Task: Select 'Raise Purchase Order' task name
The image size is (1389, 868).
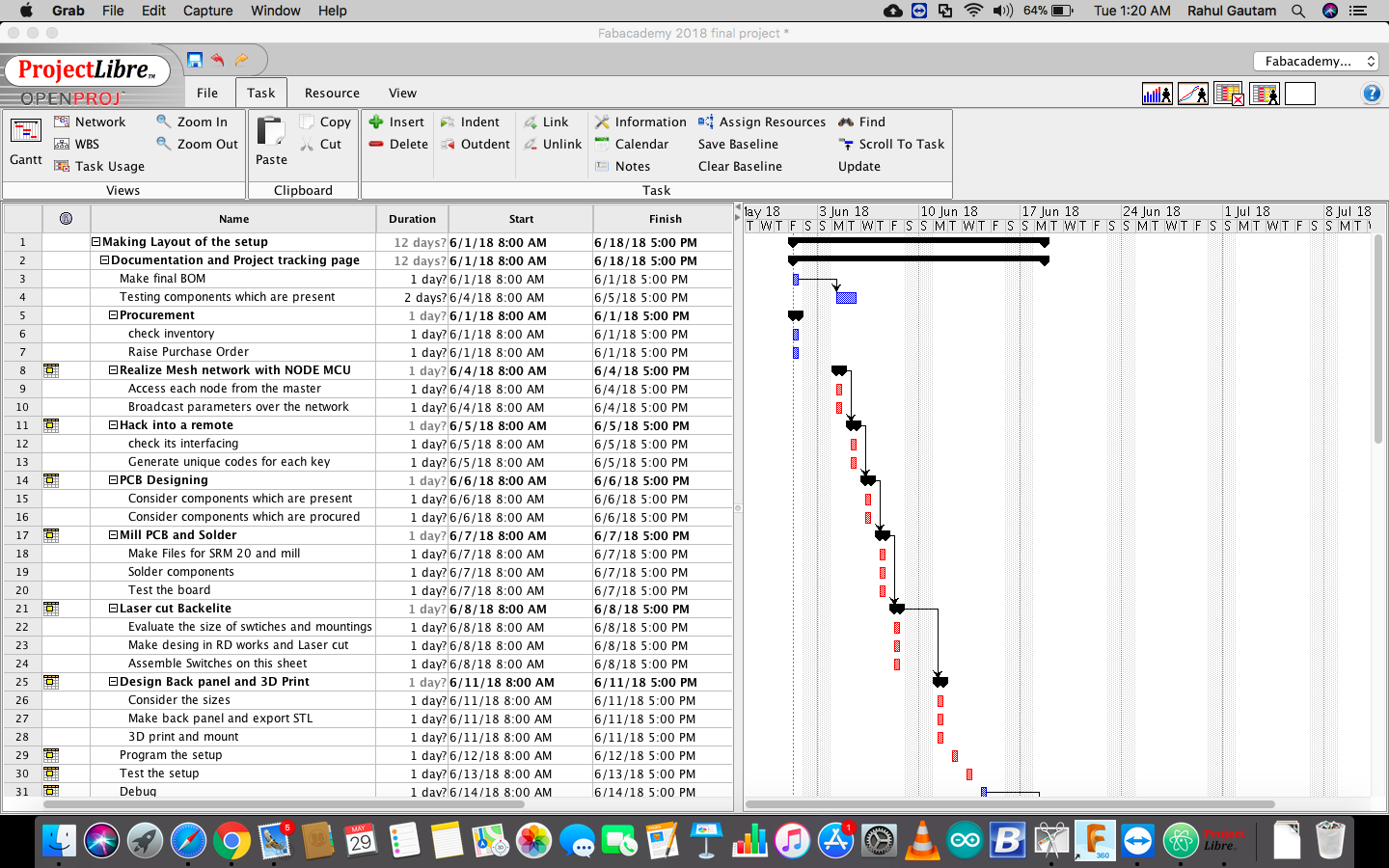Action: [188, 352]
